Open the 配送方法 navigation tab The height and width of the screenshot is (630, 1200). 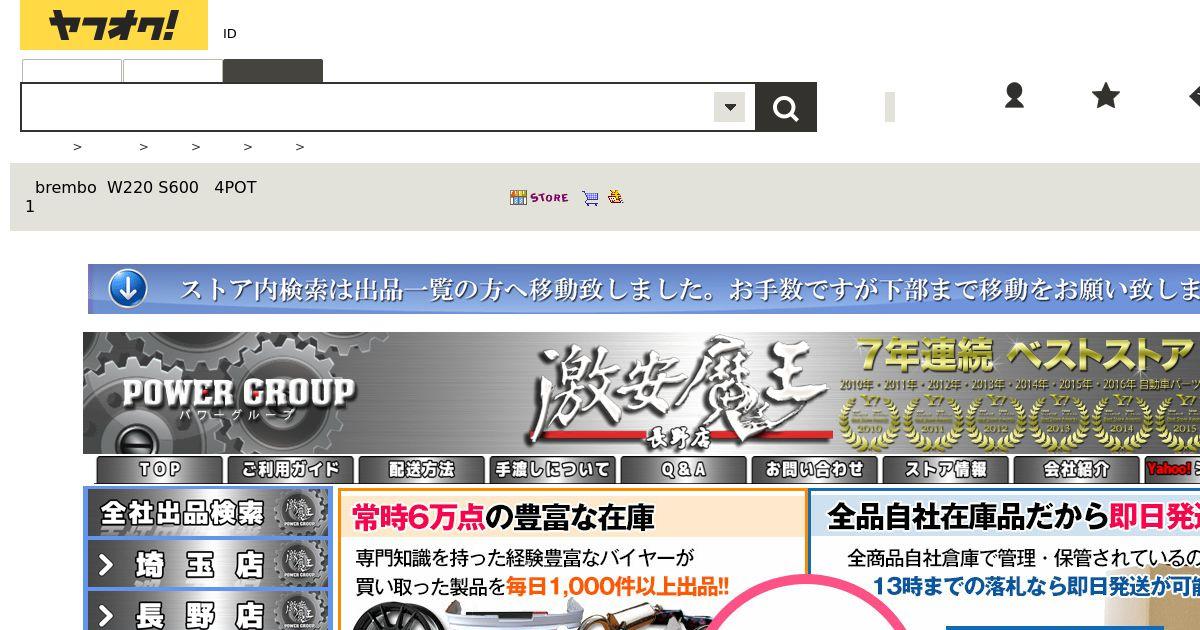422,469
